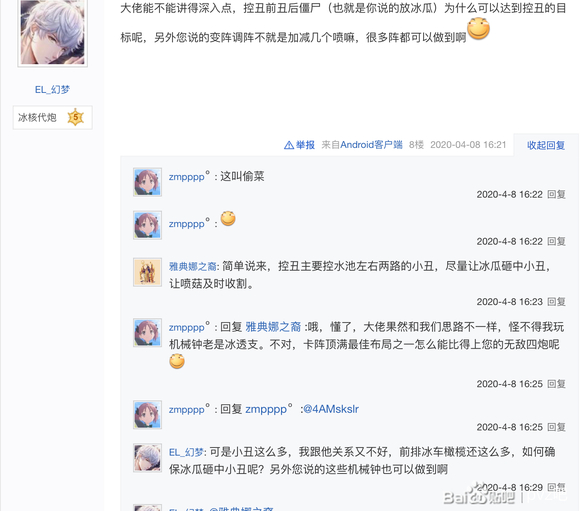580x511 pixels.
Task: Open 雅典娜之裔 commenter name link
Action: 192,266
